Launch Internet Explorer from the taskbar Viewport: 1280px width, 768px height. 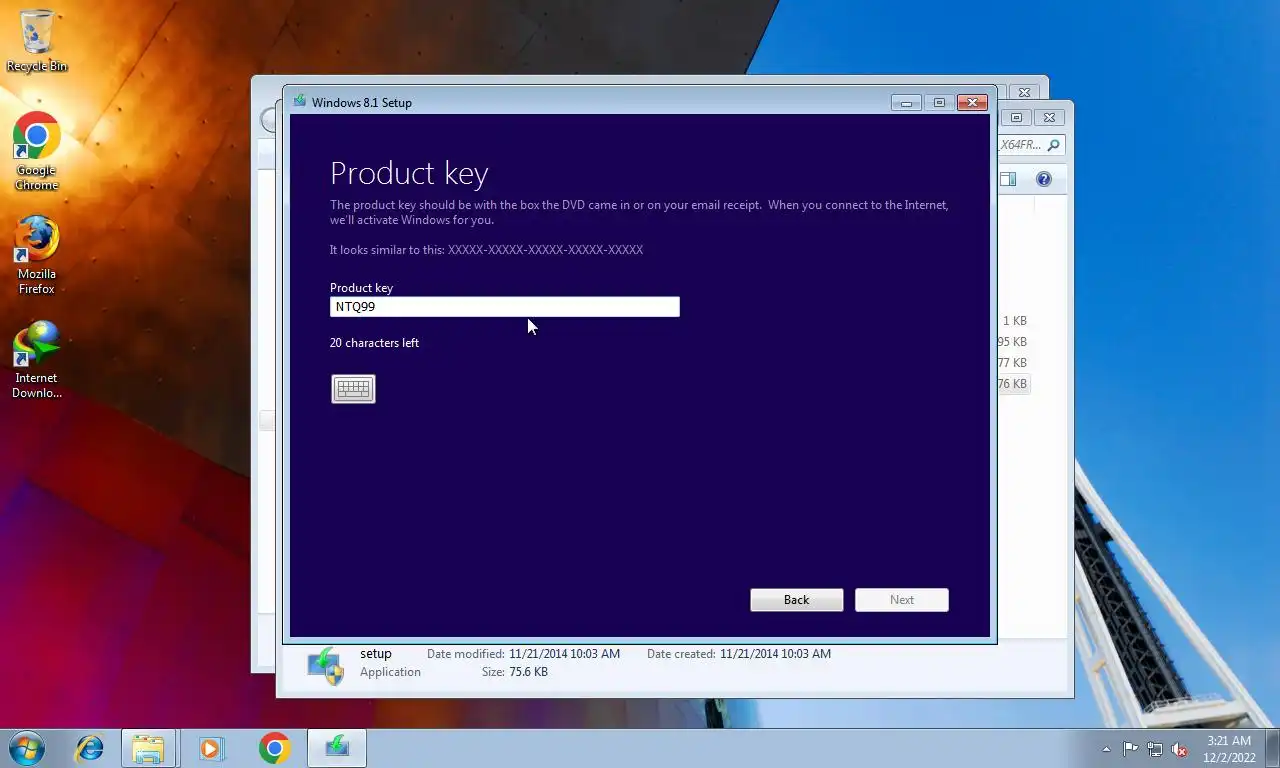point(90,748)
